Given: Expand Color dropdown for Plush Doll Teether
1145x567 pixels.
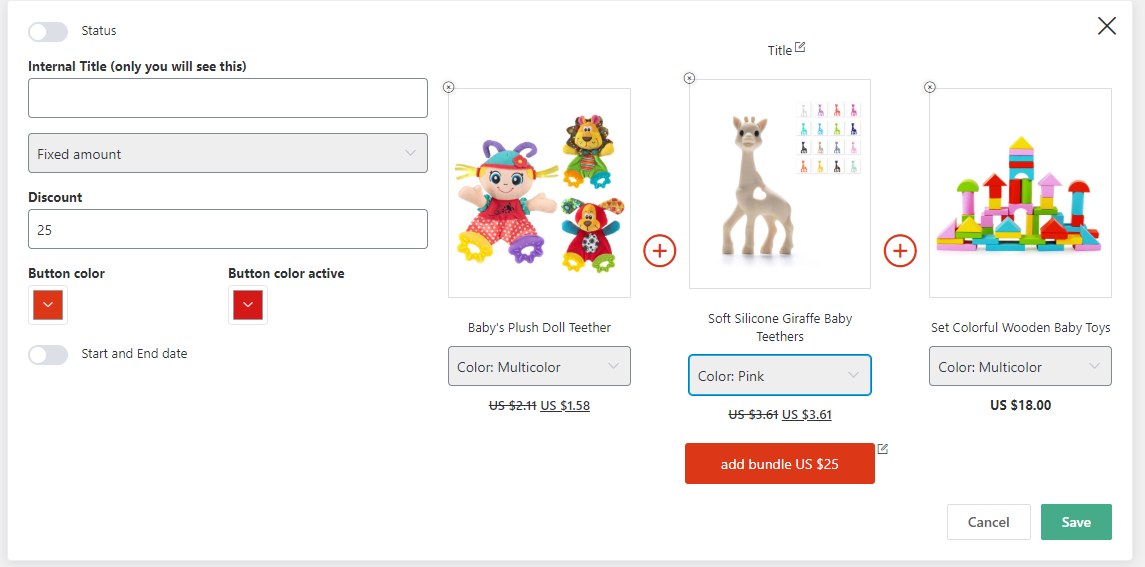Looking at the screenshot, I should click(539, 366).
